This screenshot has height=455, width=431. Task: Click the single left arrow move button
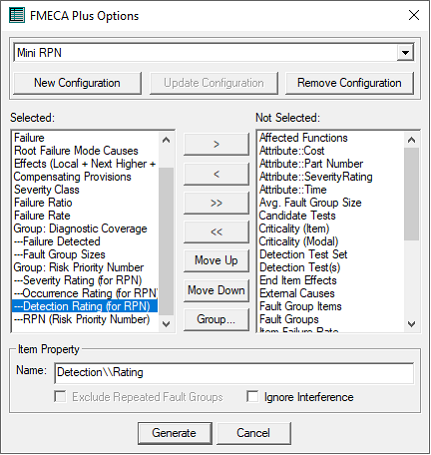point(216,174)
